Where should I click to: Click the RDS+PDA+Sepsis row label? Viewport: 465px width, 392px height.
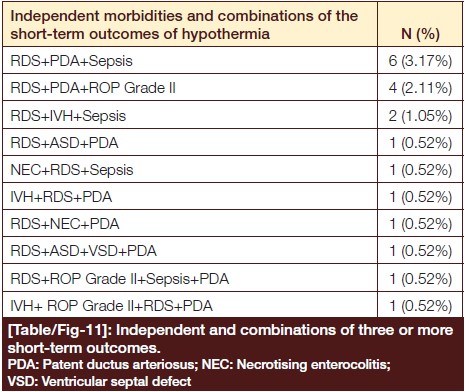point(71,61)
